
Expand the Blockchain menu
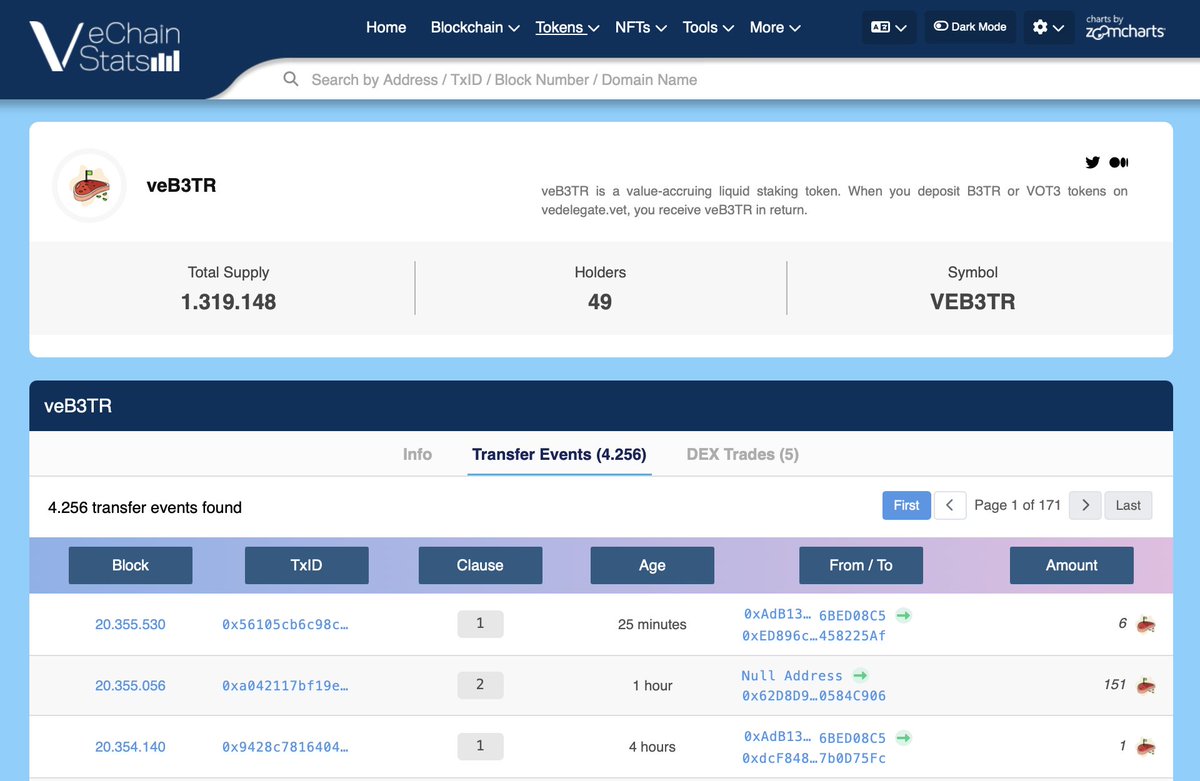475,27
